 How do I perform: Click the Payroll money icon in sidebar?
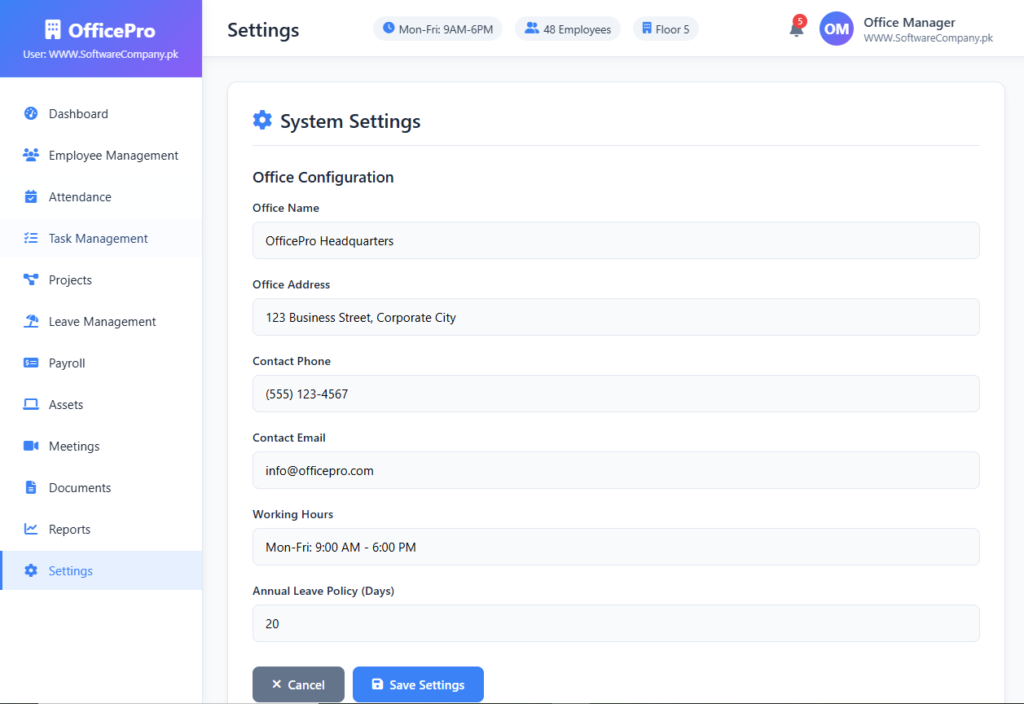(x=31, y=363)
